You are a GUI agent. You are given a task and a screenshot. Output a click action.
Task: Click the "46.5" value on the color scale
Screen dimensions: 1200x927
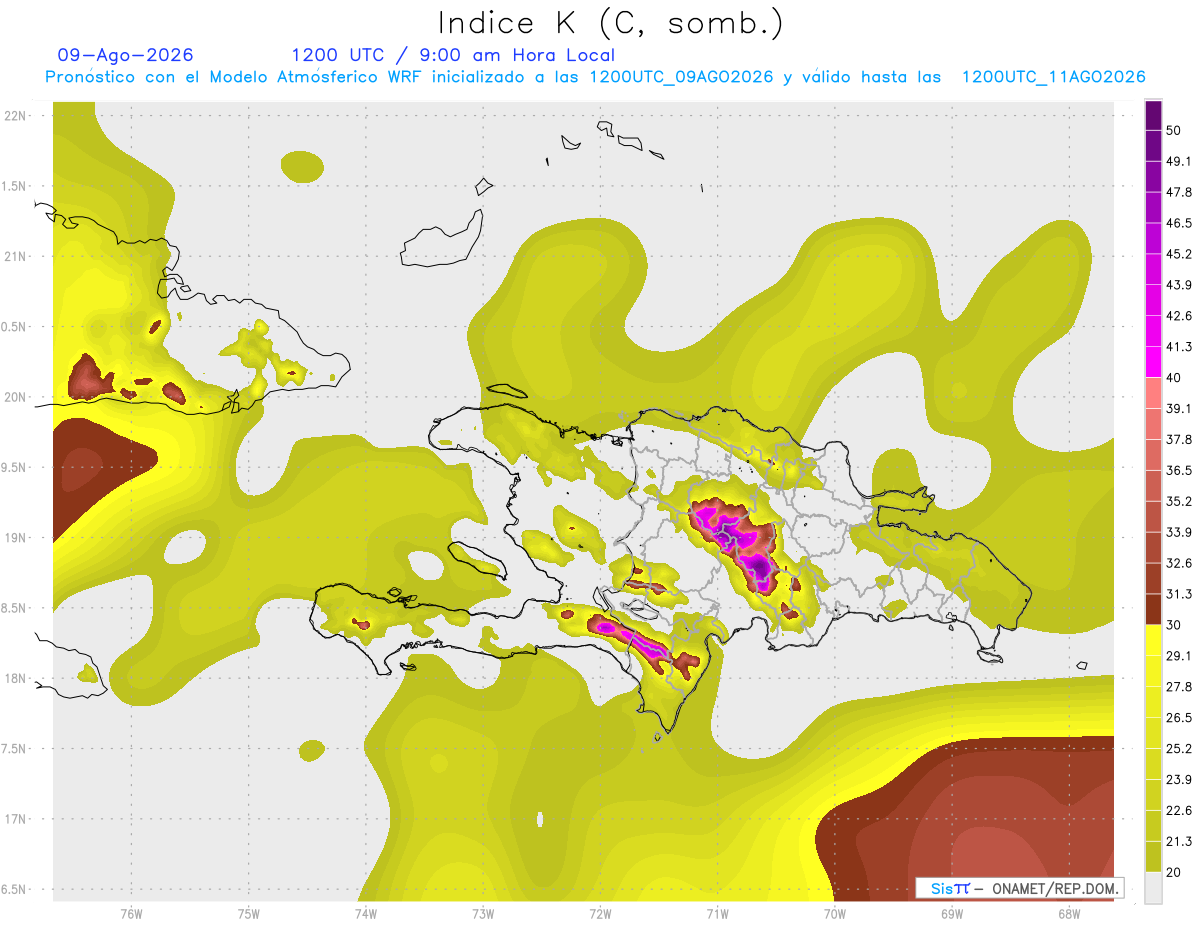(1179, 223)
